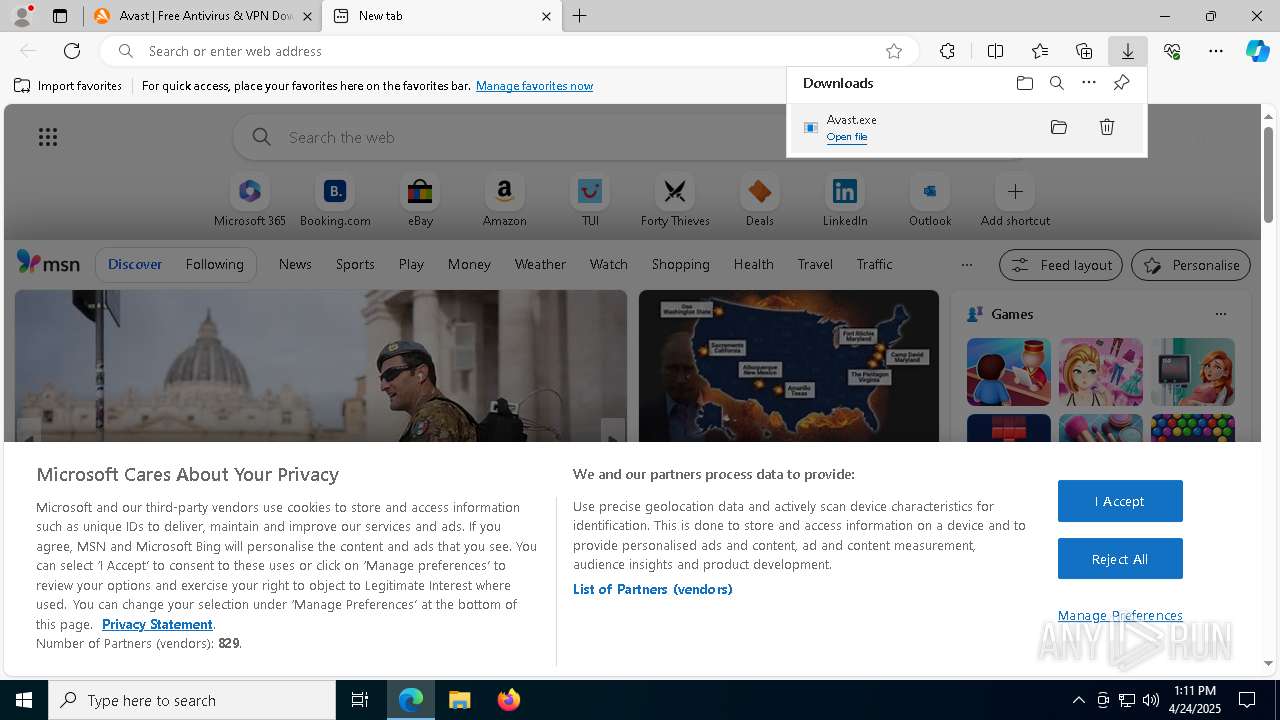Open the app launcher grid icon
This screenshot has height=720, width=1280.
(x=48, y=137)
